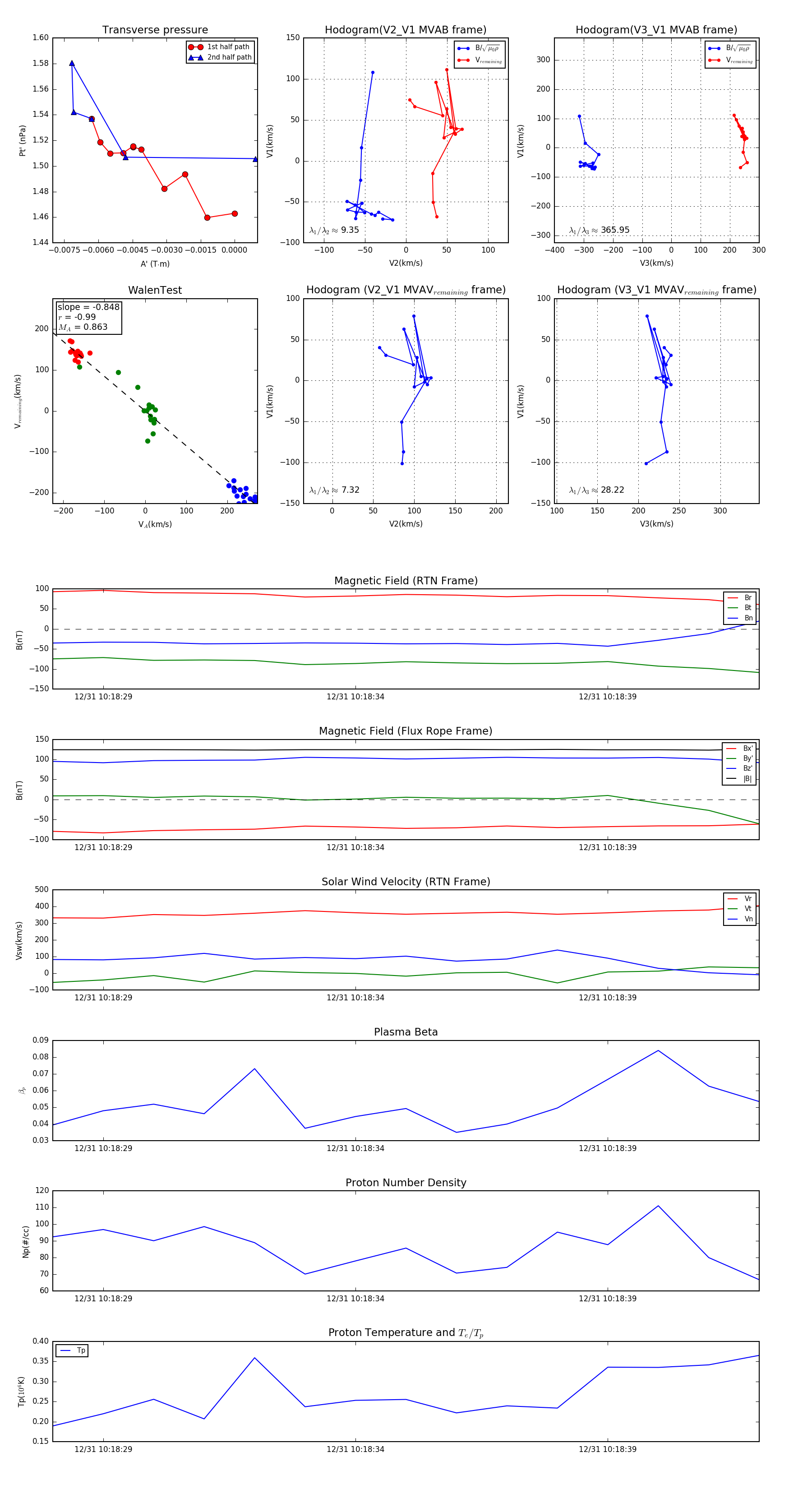This screenshot has width=812, height=1489.
Task: Click the 'Transverse pressure' plot title
Action: pos(155,30)
